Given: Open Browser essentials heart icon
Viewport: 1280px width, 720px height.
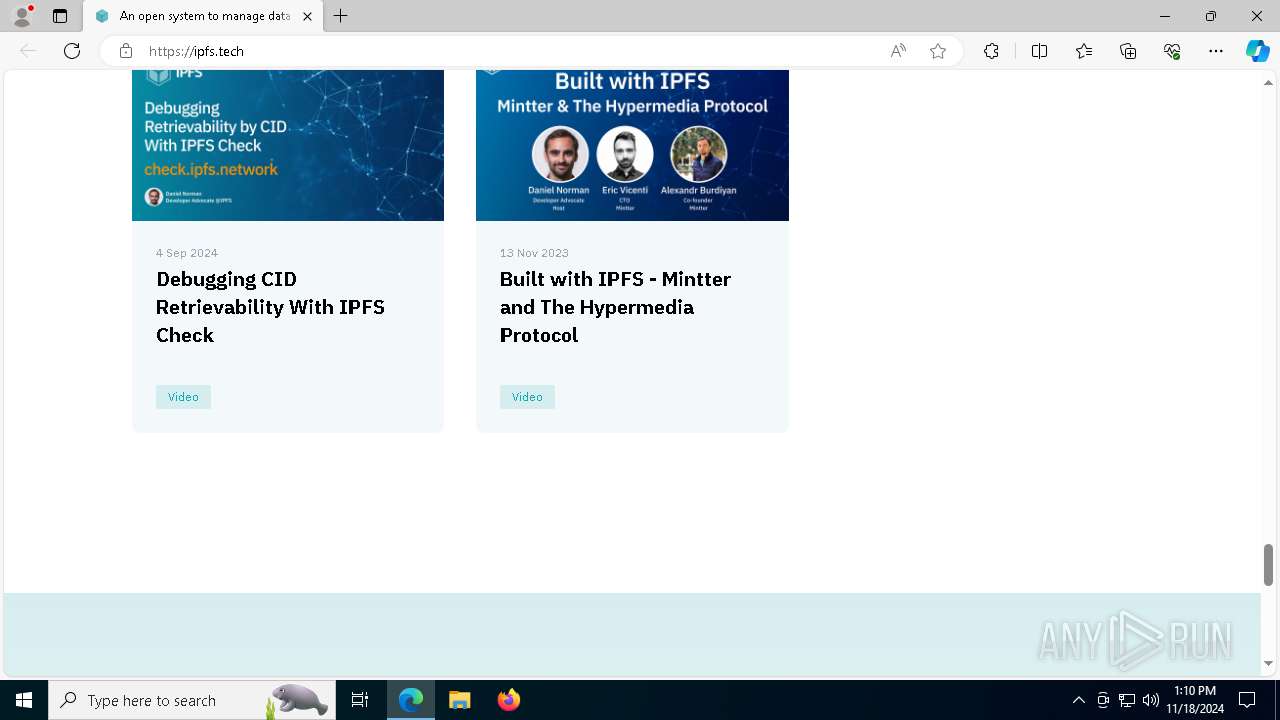Looking at the screenshot, I should [1172, 51].
